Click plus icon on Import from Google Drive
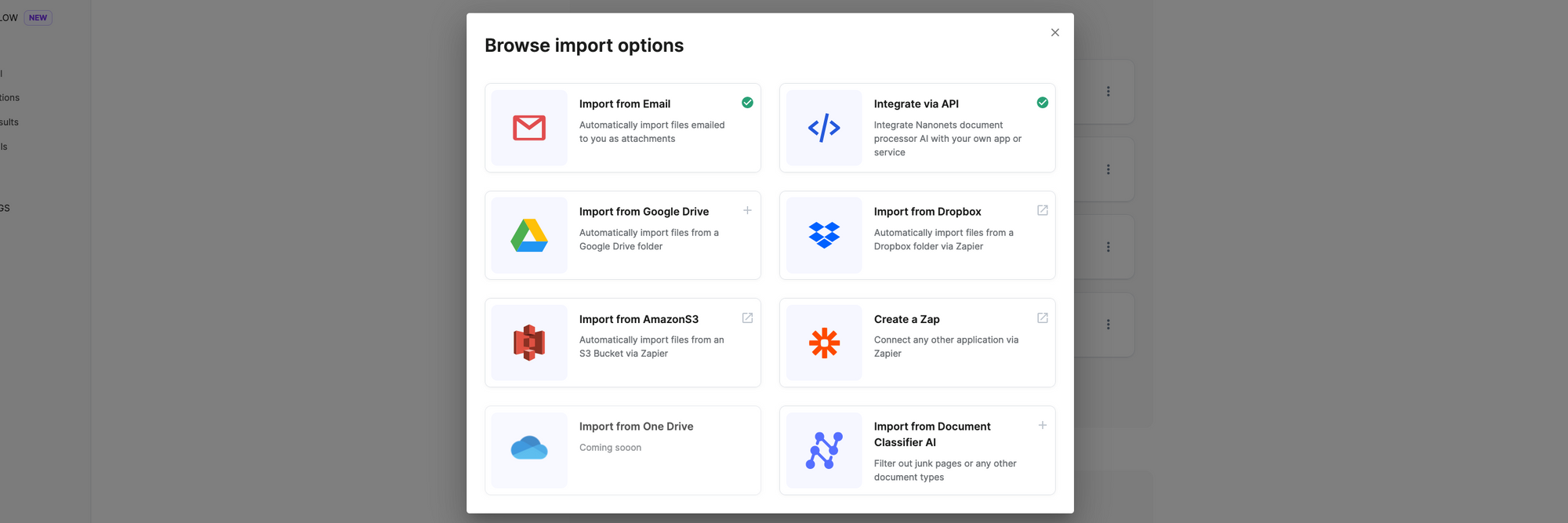The height and width of the screenshot is (523, 1568). click(x=747, y=210)
